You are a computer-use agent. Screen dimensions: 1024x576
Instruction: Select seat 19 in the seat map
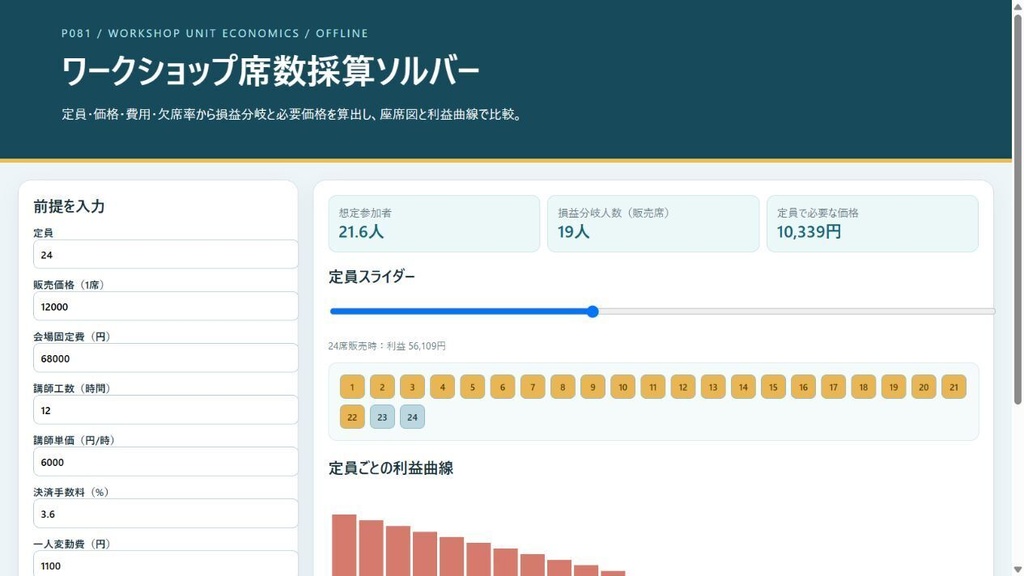coord(893,387)
